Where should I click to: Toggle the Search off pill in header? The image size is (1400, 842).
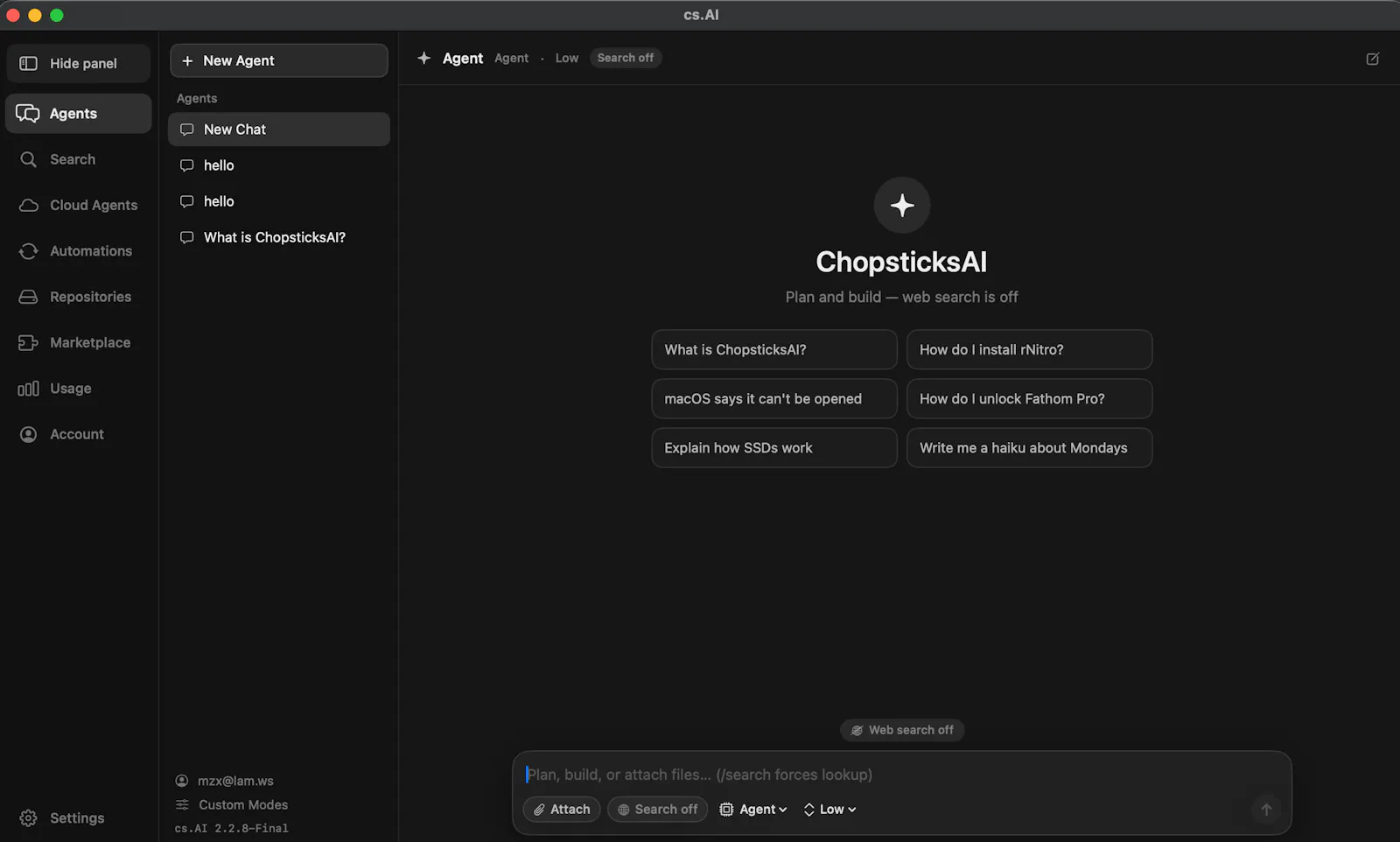625,58
